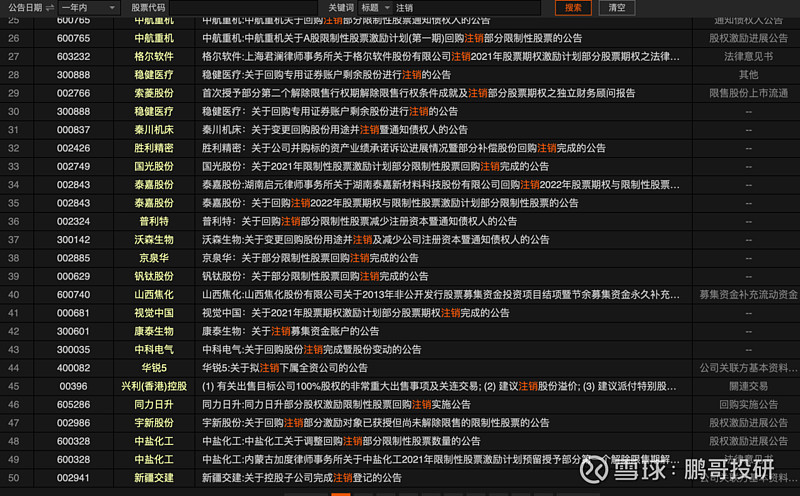Click category 關連交易 in row 45

click(x=748, y=387)
